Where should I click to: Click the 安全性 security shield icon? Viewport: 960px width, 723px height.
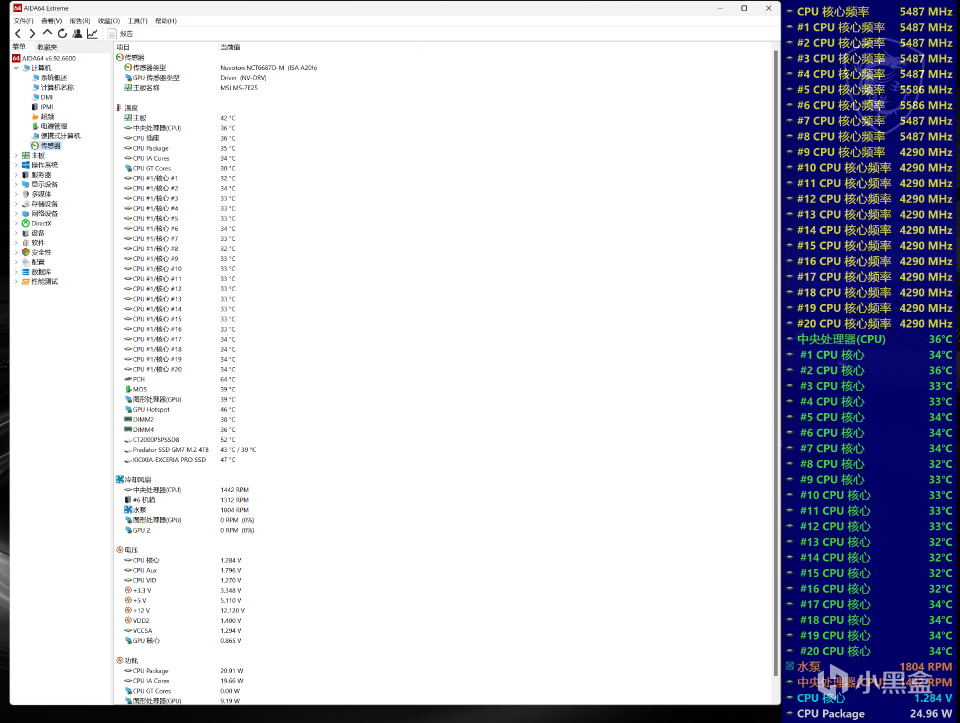click(26, 252)
